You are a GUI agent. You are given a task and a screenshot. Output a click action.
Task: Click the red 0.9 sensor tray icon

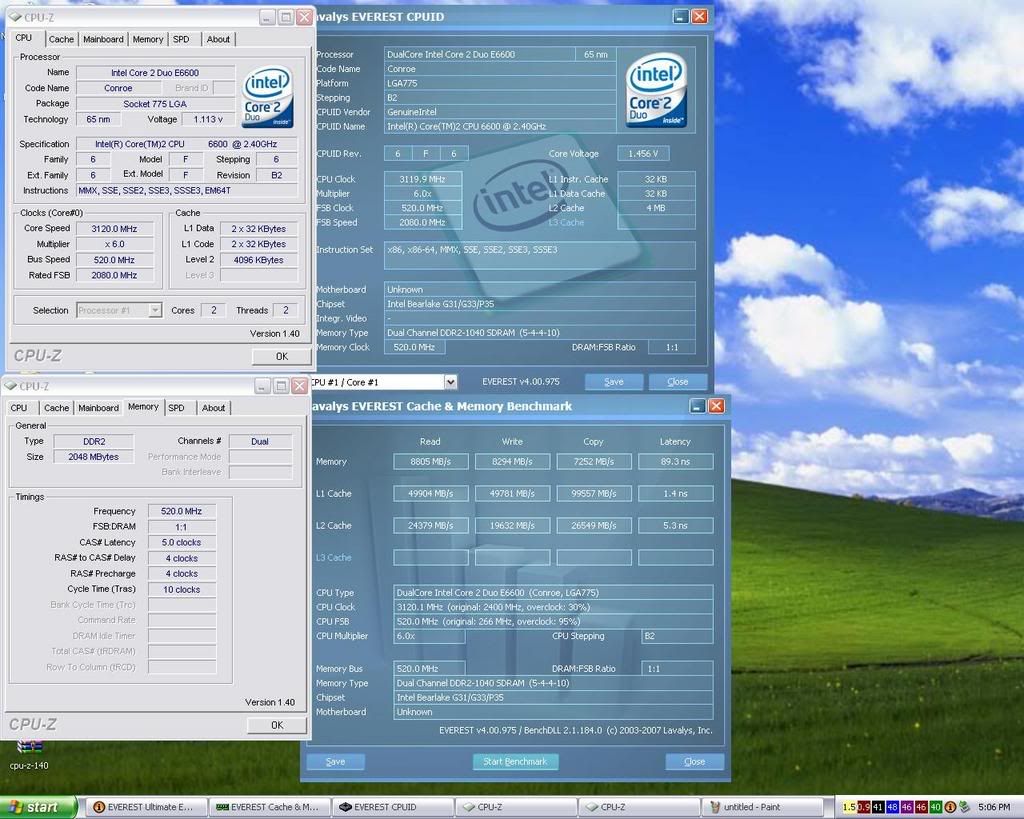tap(863, 807)
